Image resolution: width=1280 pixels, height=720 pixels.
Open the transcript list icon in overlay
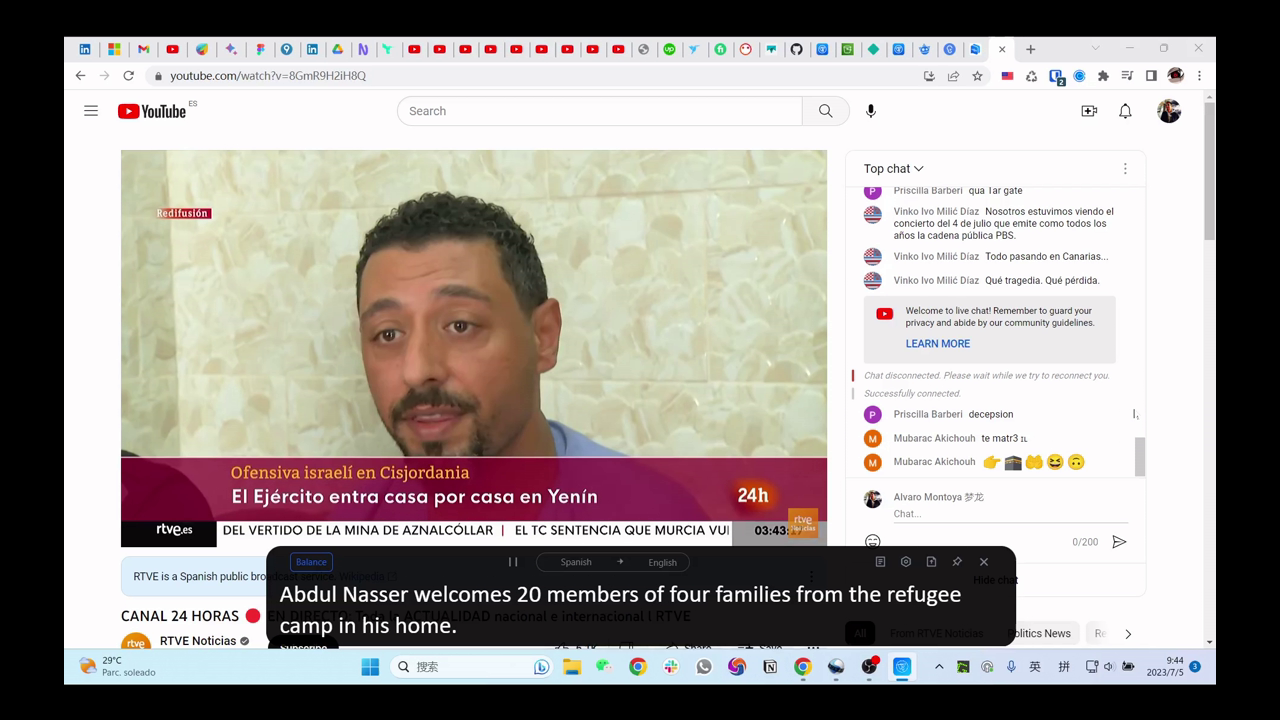[880, 562]
